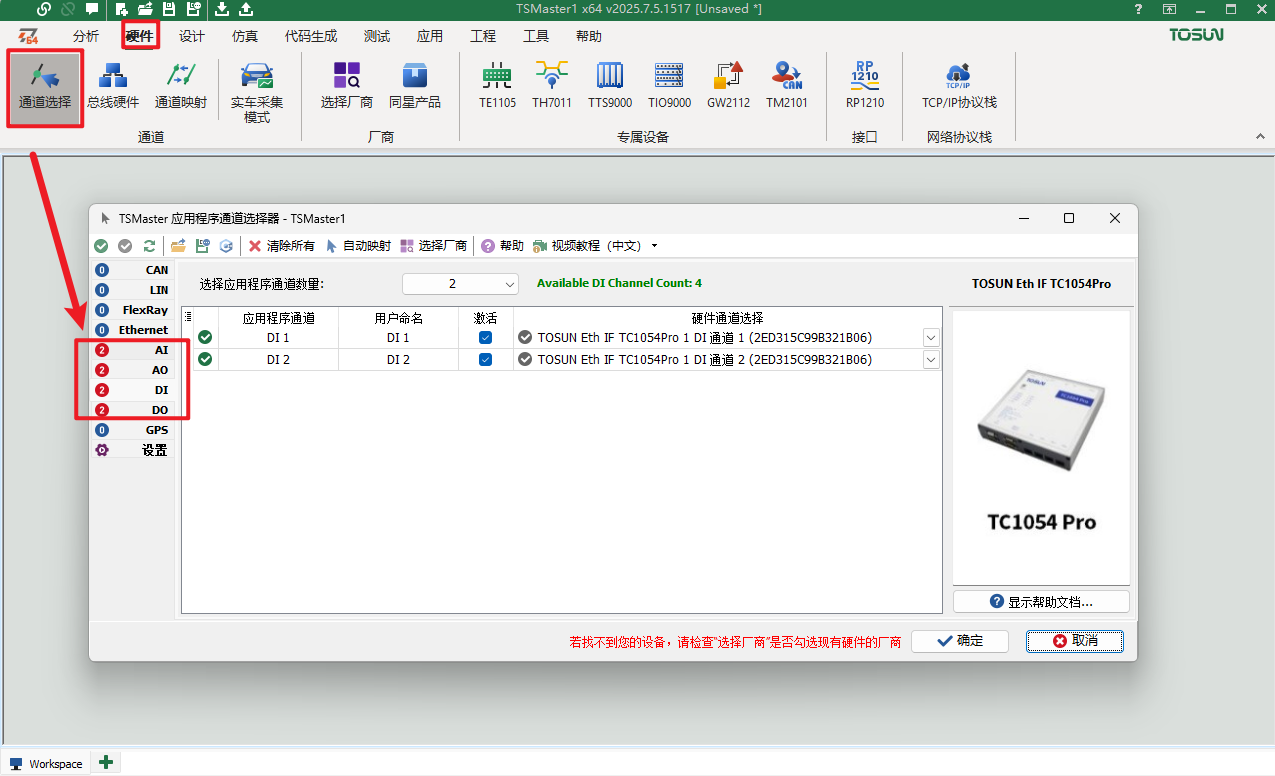Screen dimensions: 1275x776
Task: Click the connect link icon in title bar
Action: [44, 9]
